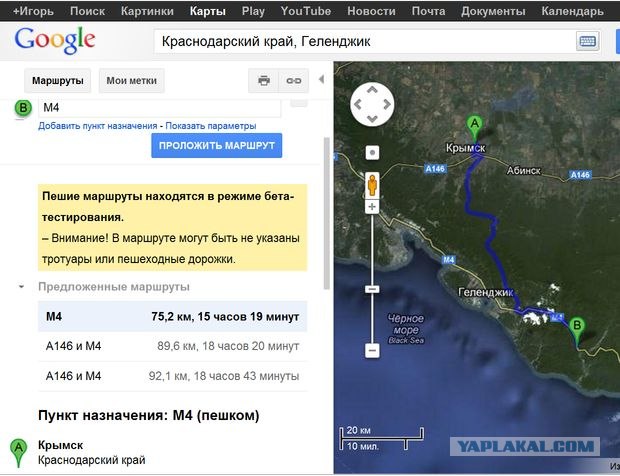Click the link chain icon button
Image resolution: width=620 pixels, height=476 pixels.
(x=294, y=81)
